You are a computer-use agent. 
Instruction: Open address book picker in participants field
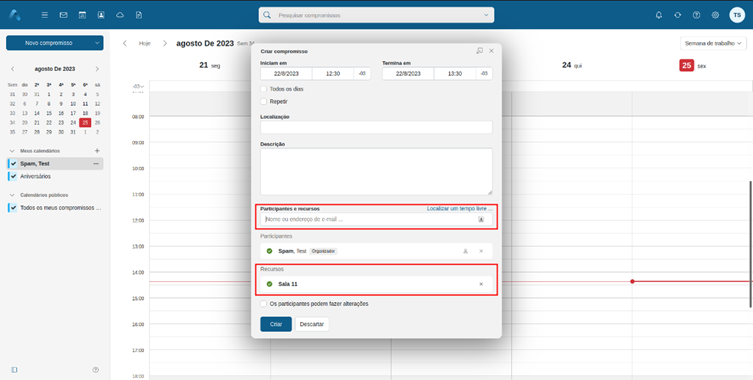point(481,219)
